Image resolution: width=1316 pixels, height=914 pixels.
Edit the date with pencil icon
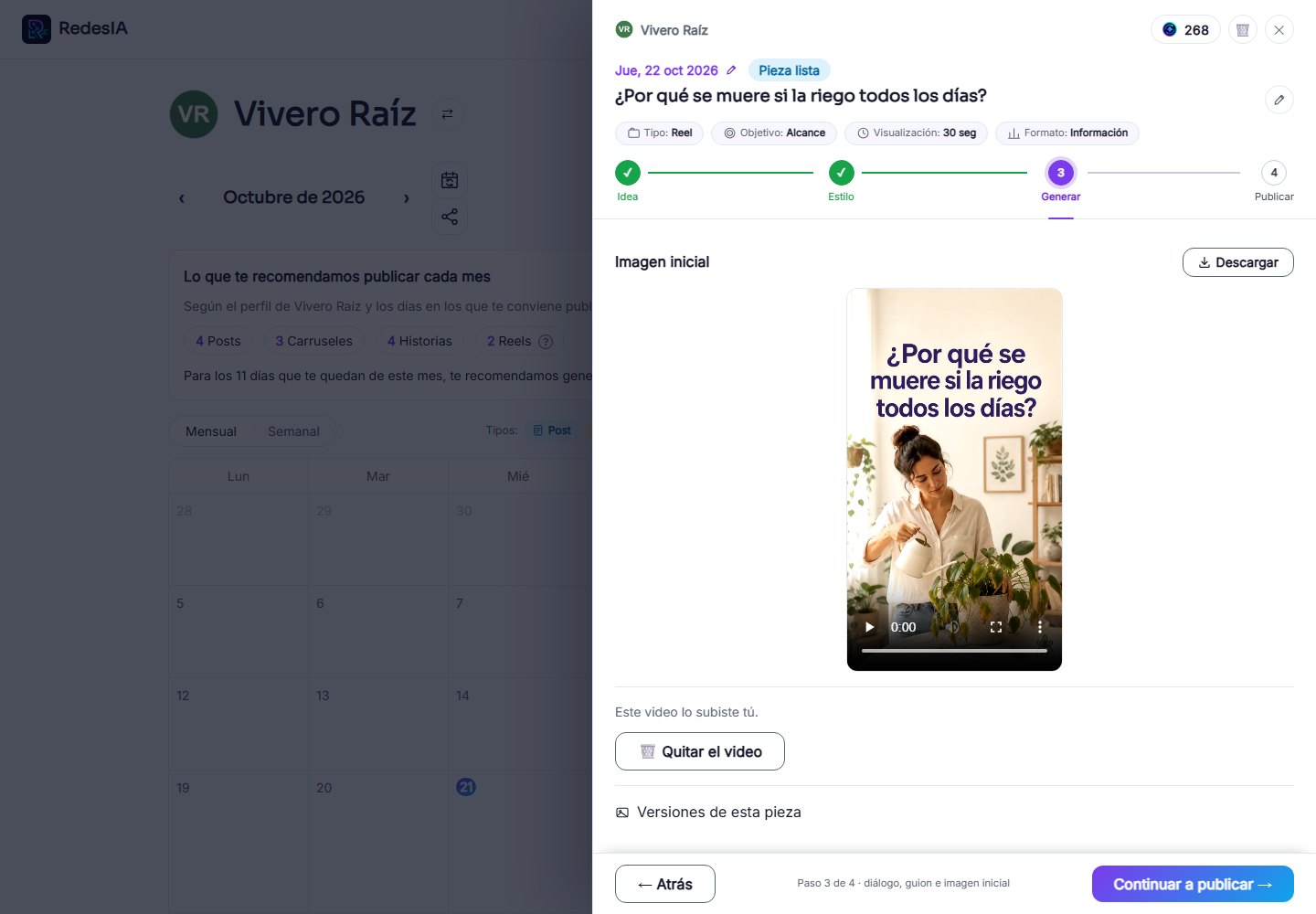click(731, 70)
